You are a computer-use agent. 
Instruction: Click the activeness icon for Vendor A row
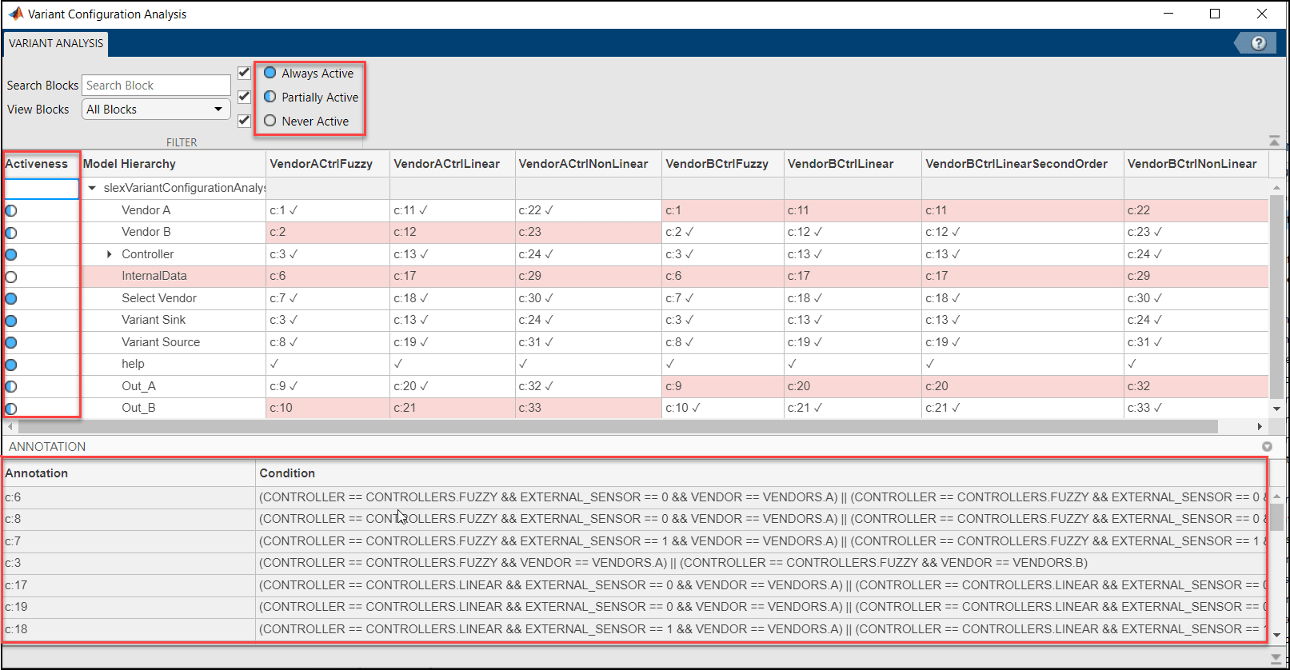click(11, 210)
